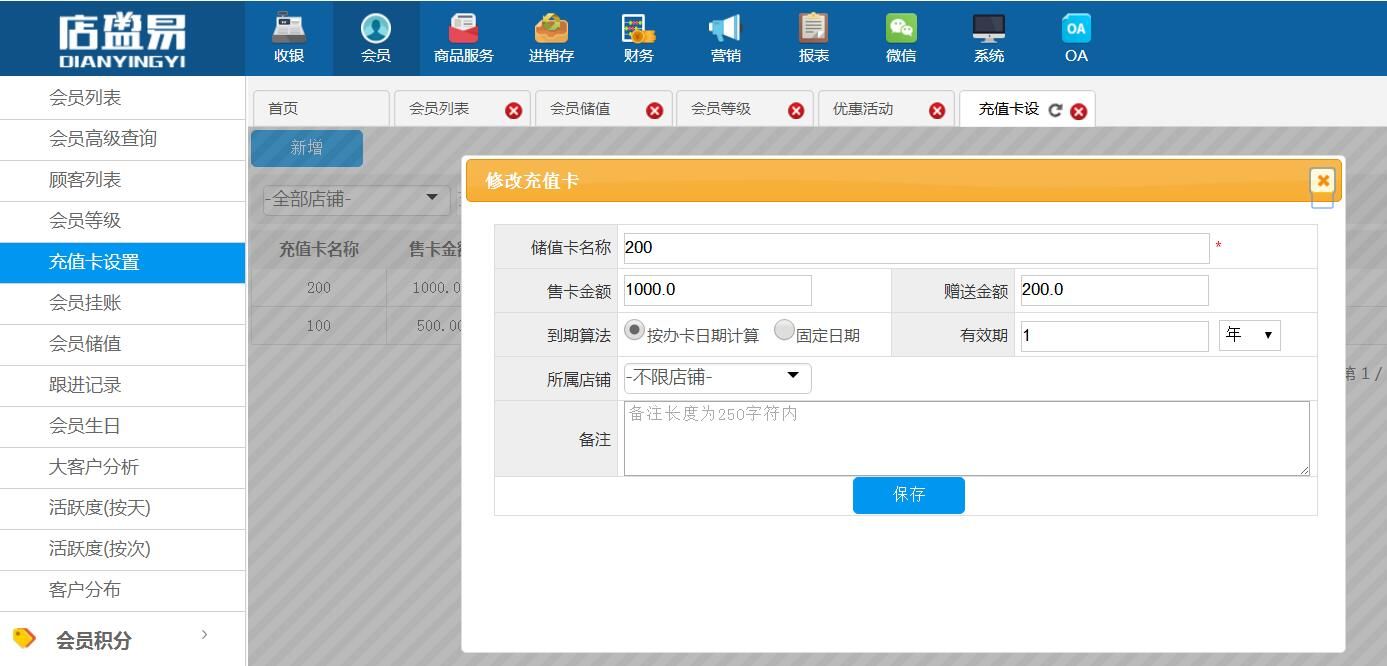Click the 备注 remarks text area
This screenshot has height=666, width=1387.
coord(966,439)
